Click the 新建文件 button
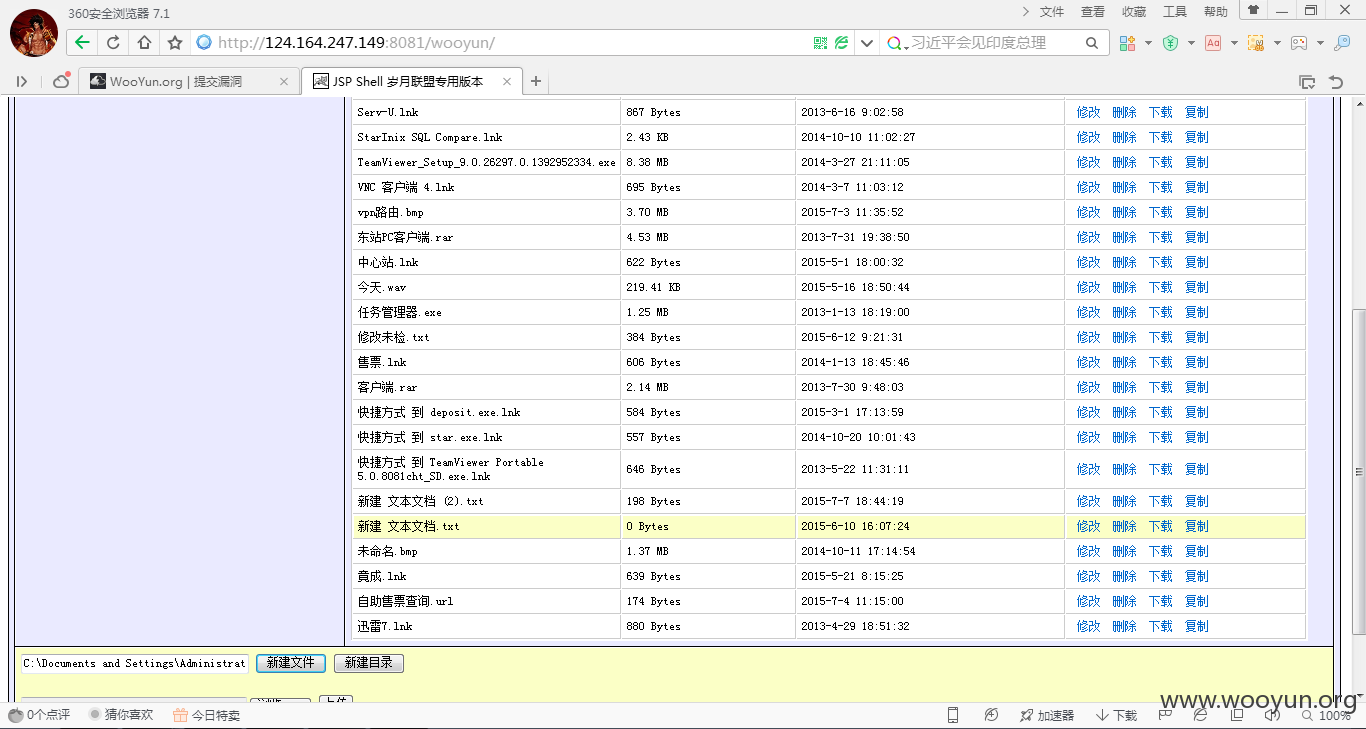This screenshot has width=1366, height=729. 291,663
